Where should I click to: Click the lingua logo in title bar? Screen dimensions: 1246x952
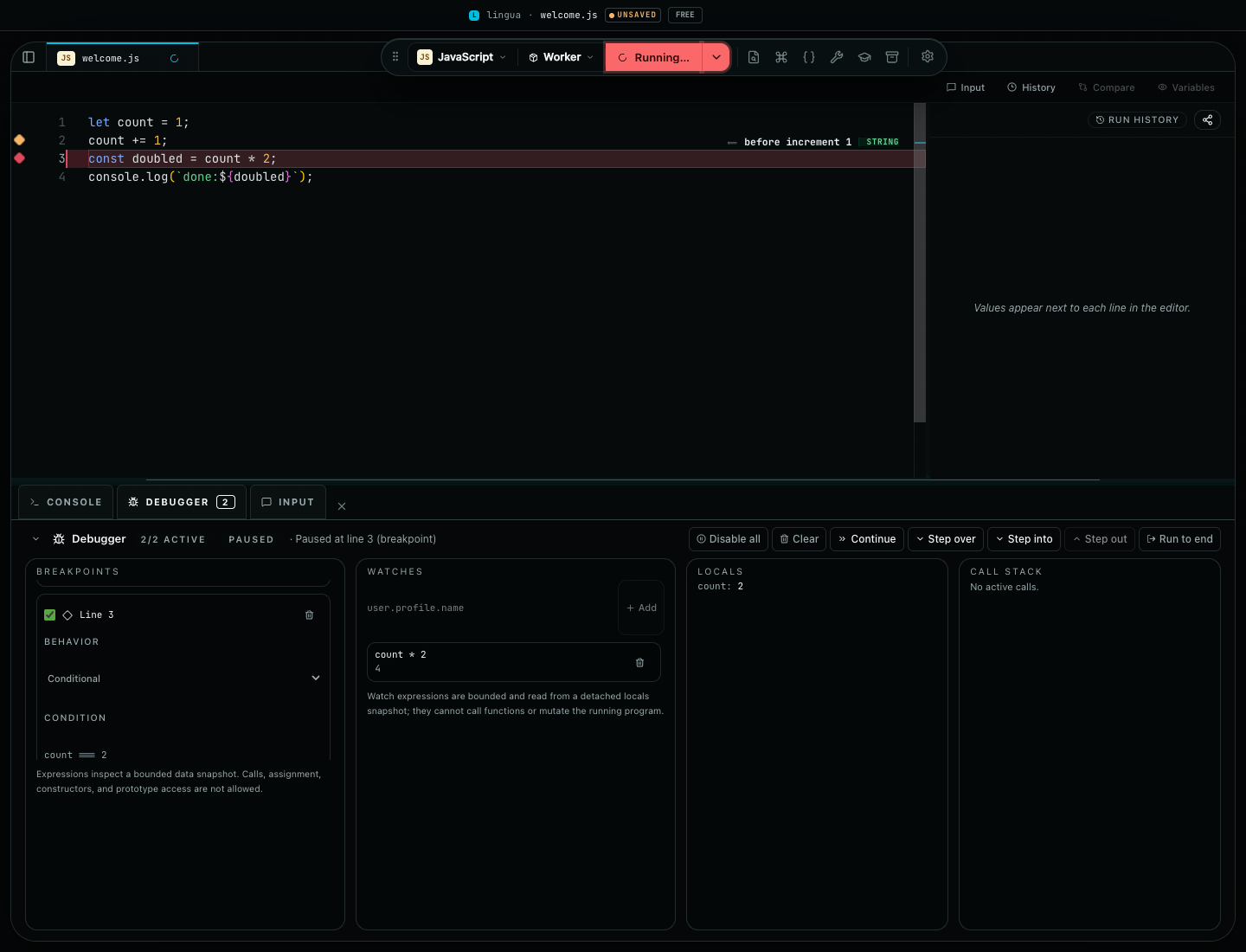click(x=474, y=15)
